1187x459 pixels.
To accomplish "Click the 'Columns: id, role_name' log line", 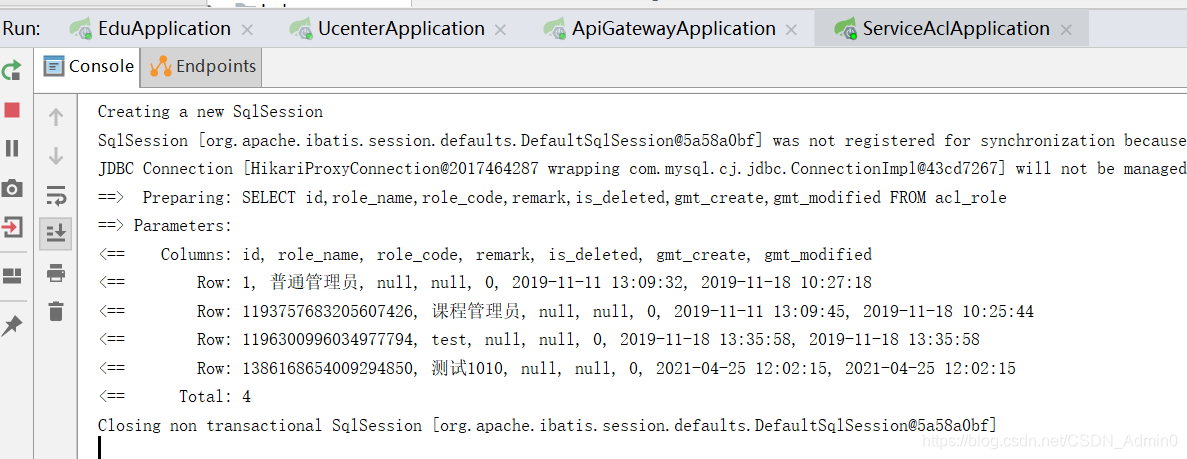I will coord(484,254).
